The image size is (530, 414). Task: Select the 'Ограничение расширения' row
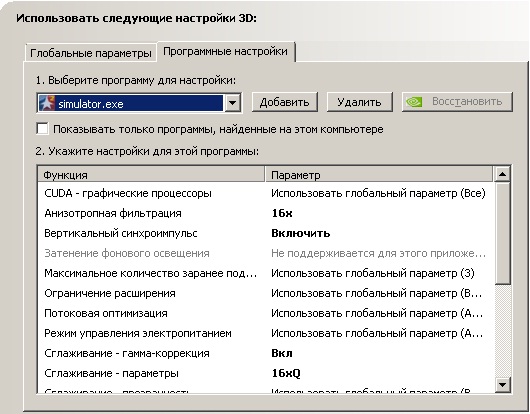(265, 293)
